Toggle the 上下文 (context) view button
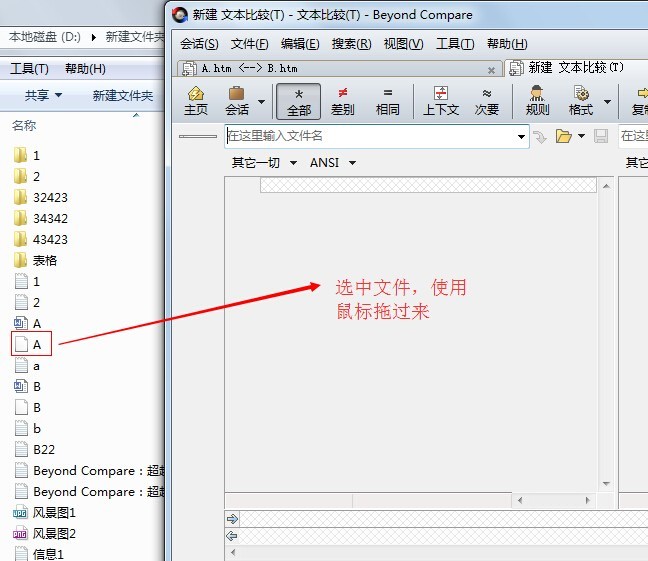The height and width of the screenshot is (561, 648). point(441,101)
